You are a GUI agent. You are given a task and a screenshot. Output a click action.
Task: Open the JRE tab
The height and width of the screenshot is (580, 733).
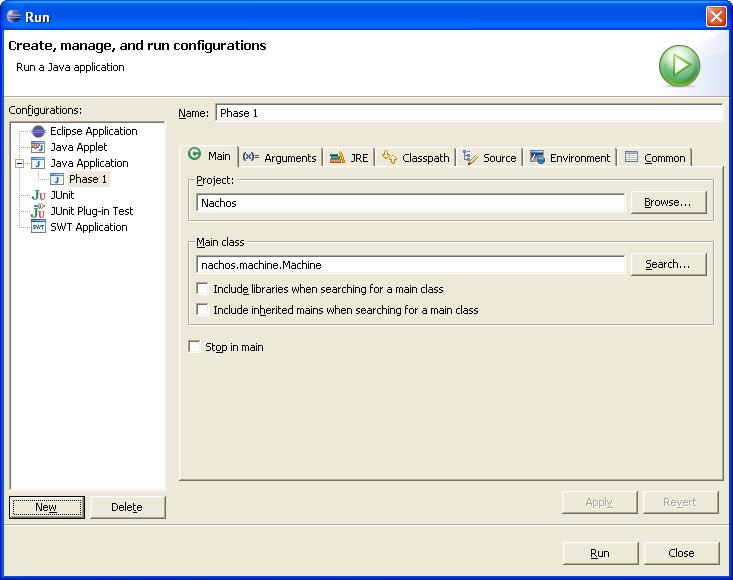tap(349, 158)
